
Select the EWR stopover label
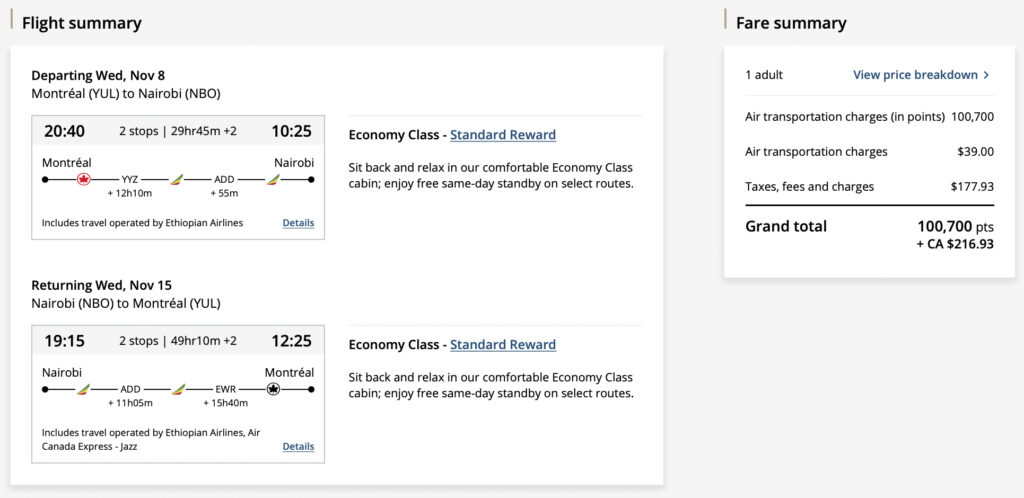[x=225, y=389]
